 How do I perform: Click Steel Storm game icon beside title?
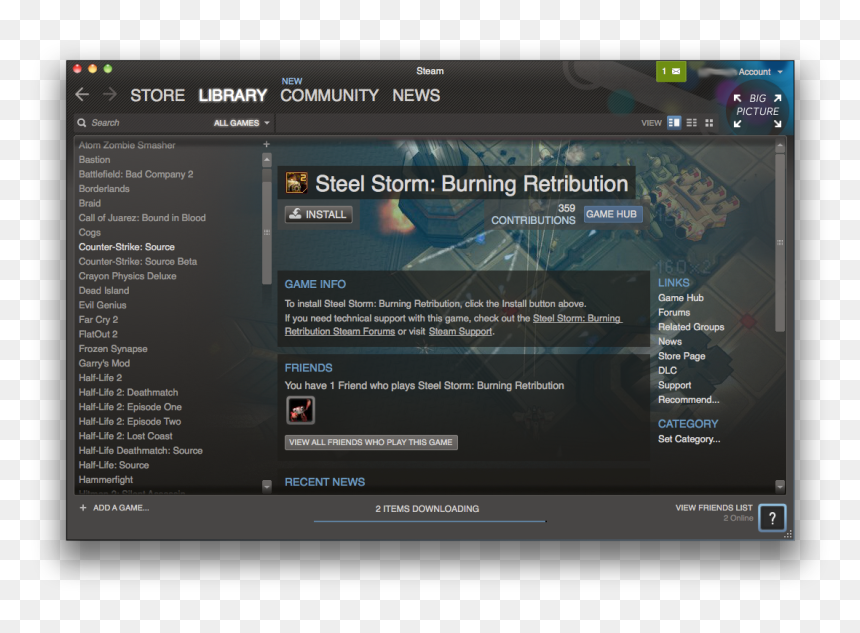(296, 183)
